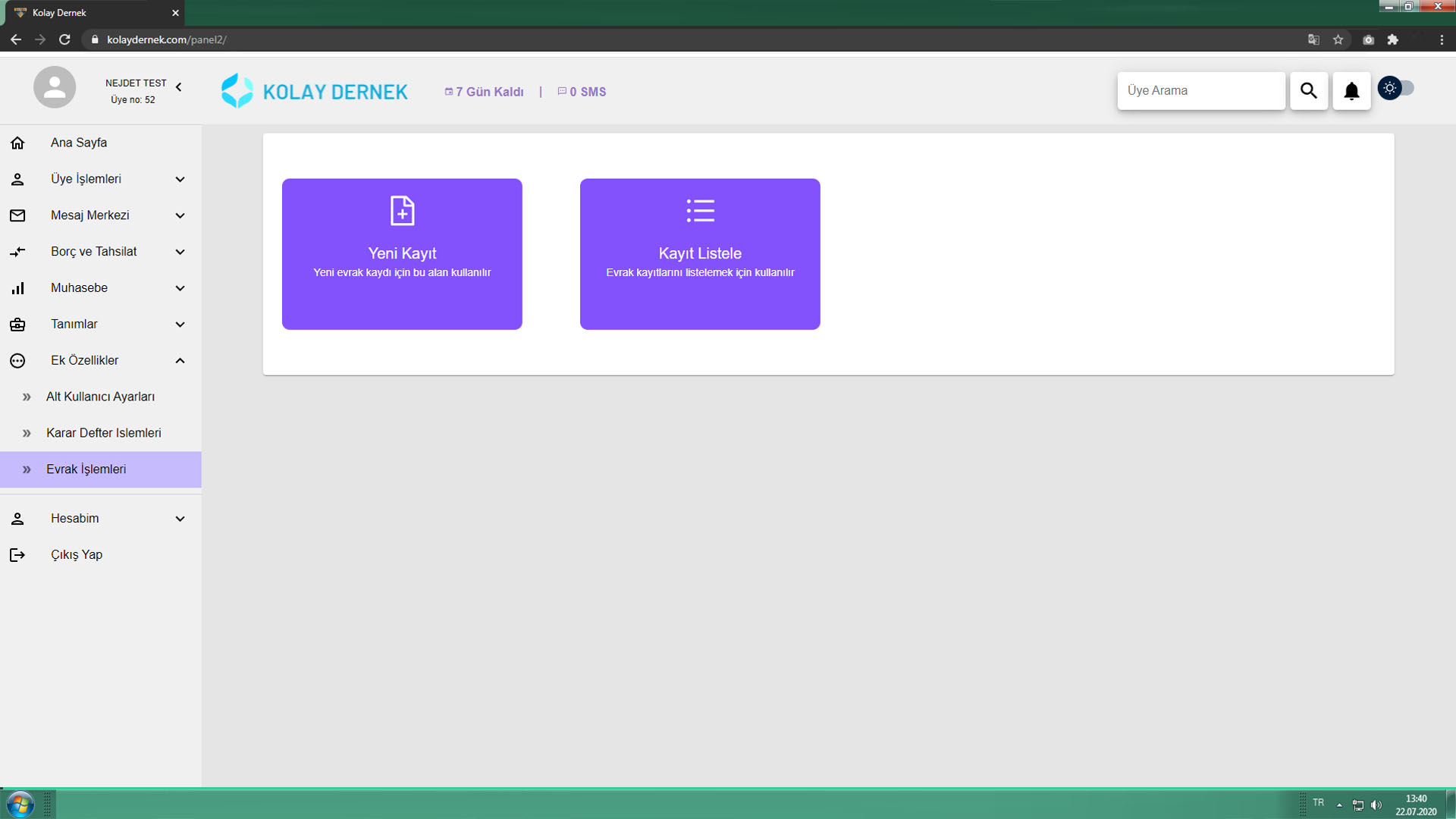The image size is (1456, 819).
Task: Click the Kolay Dernek logo
Action: pyautogui.click(x=314, y=91)
